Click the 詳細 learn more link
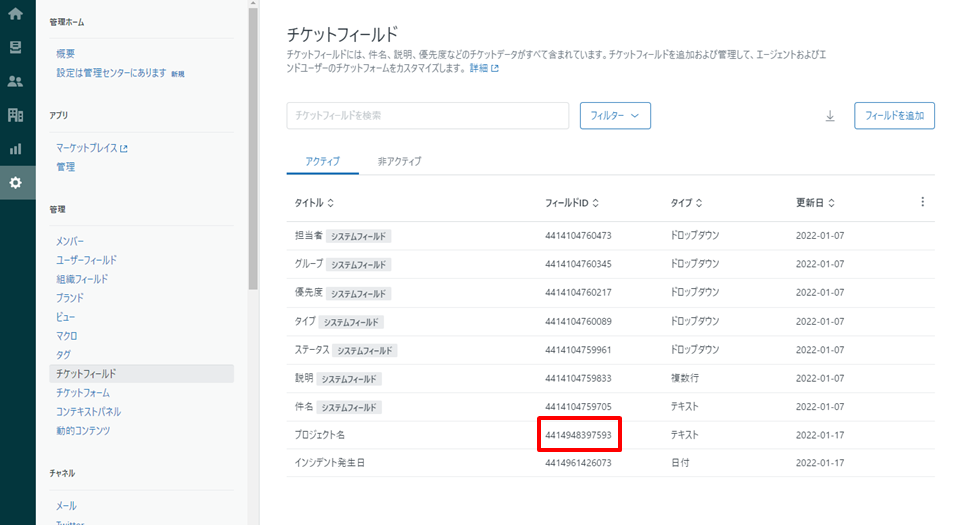The image size is (962, 525). coord(479,68)
